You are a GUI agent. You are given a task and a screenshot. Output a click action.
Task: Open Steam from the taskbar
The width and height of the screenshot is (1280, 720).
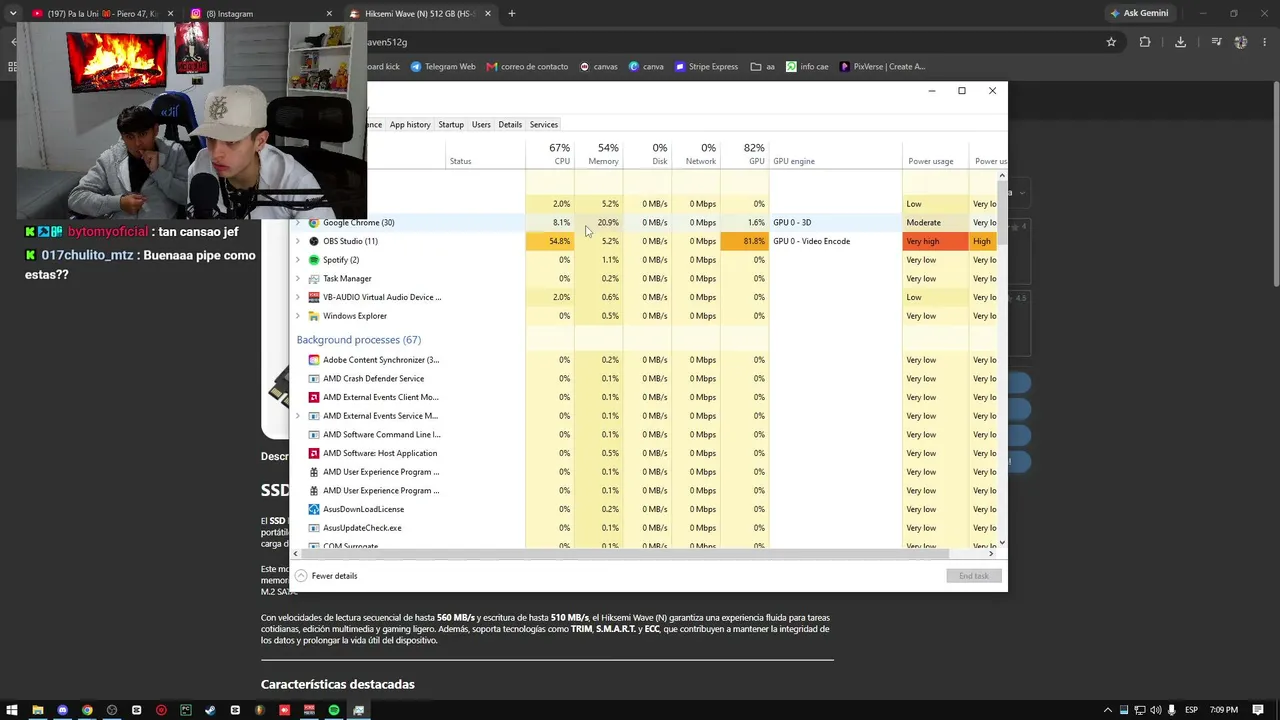click(210, 710)
